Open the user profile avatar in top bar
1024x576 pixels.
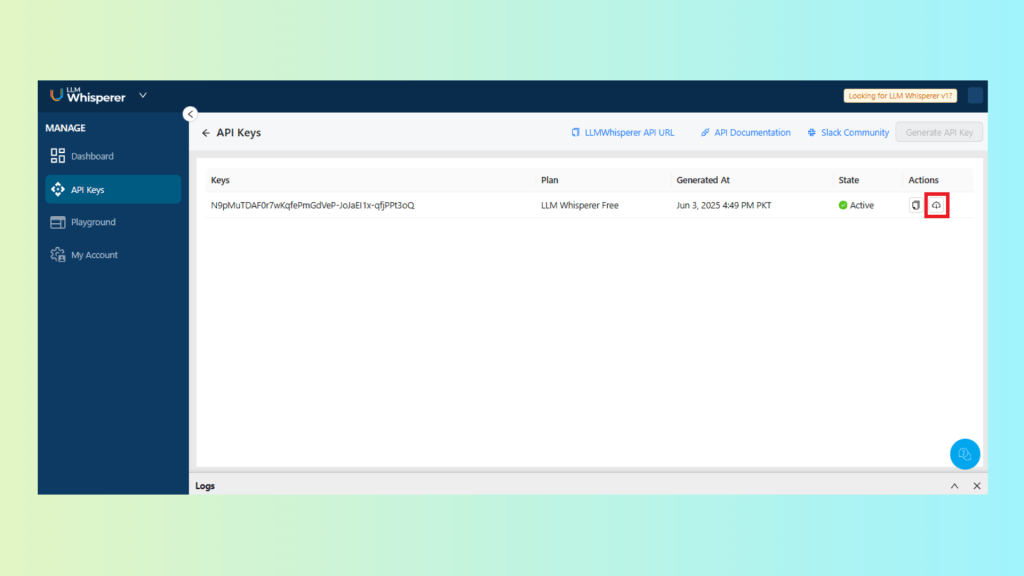coord(975,95)
